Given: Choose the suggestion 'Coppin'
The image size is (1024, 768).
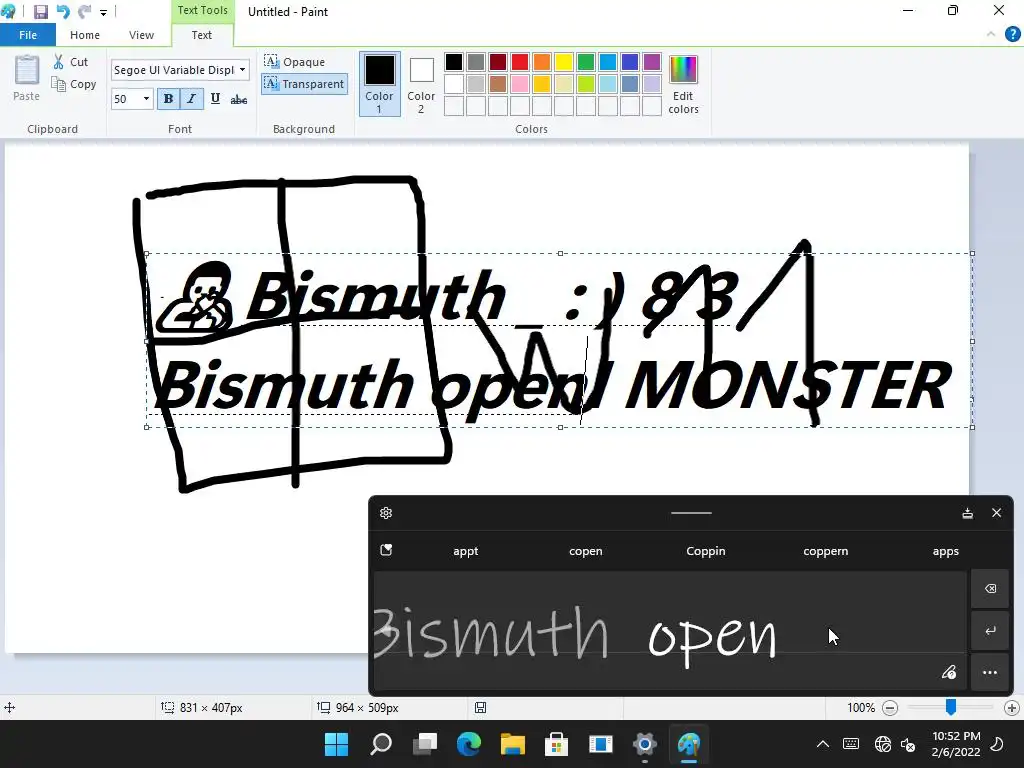Looking at the screenshot, I should coord(706,551).
